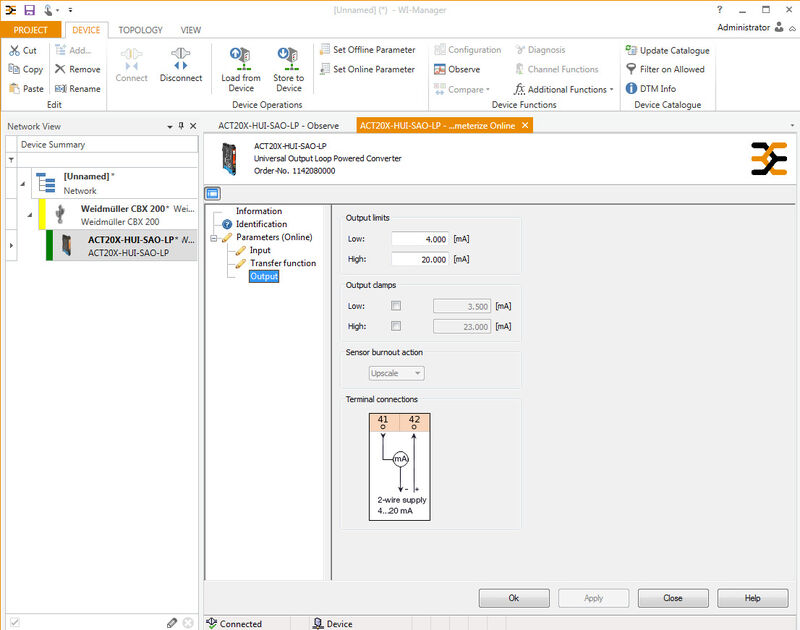Click Update Catalogue icon

tap(631, 51)
